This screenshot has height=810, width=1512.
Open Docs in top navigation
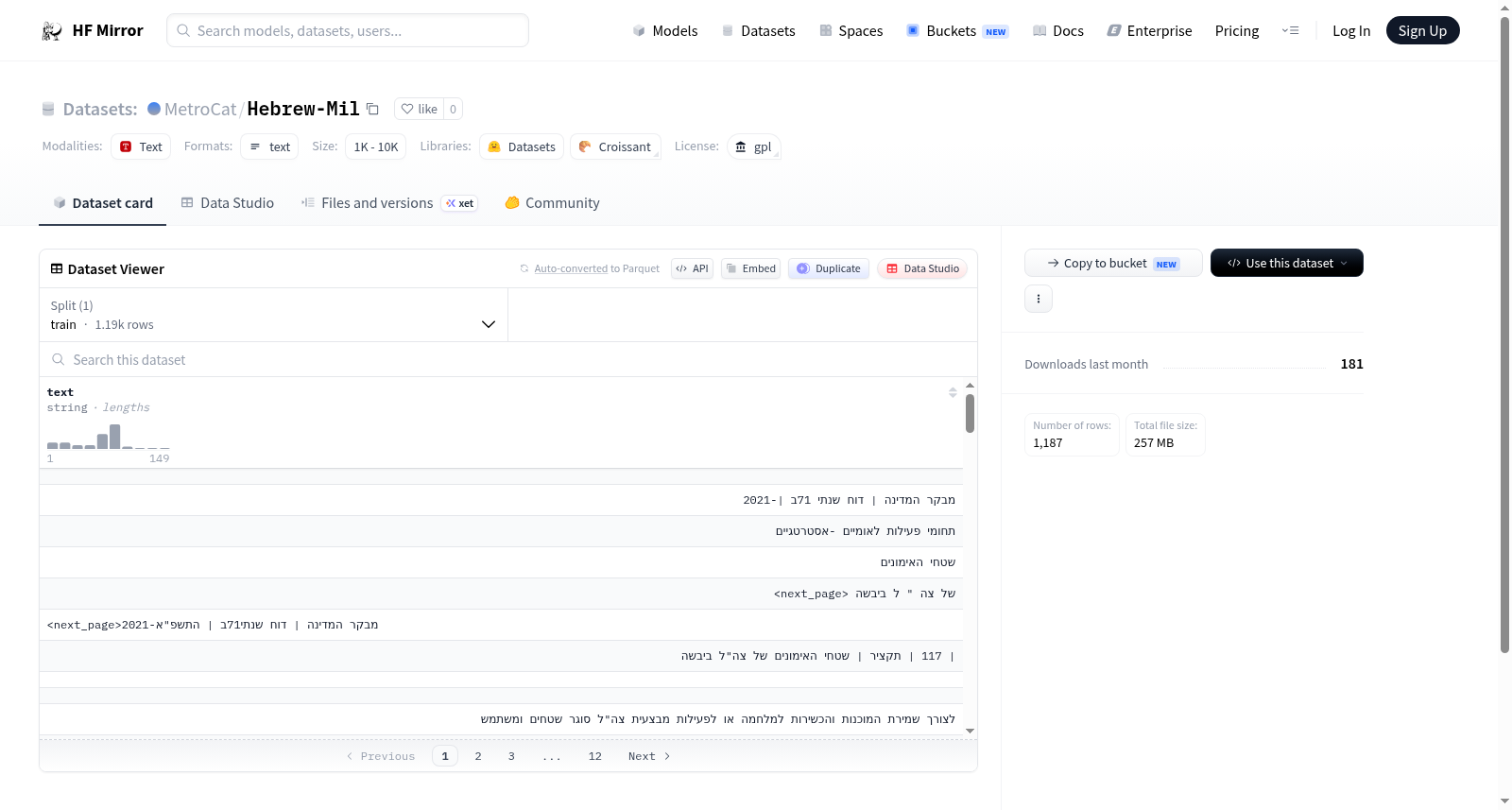1058,30
